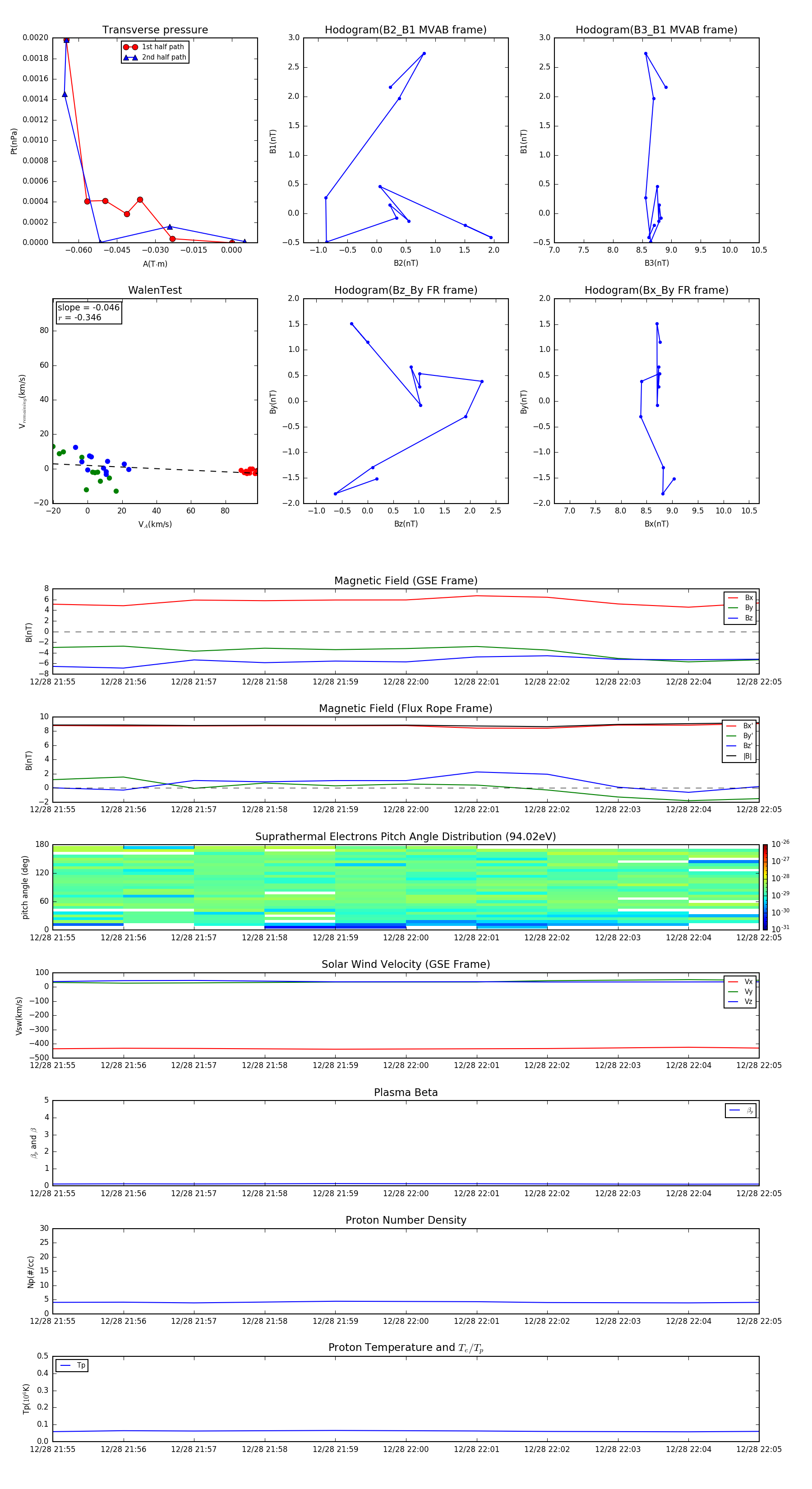Click the "A(T·m)" x-axis label

pyautogui.click(x=155, y=264)
